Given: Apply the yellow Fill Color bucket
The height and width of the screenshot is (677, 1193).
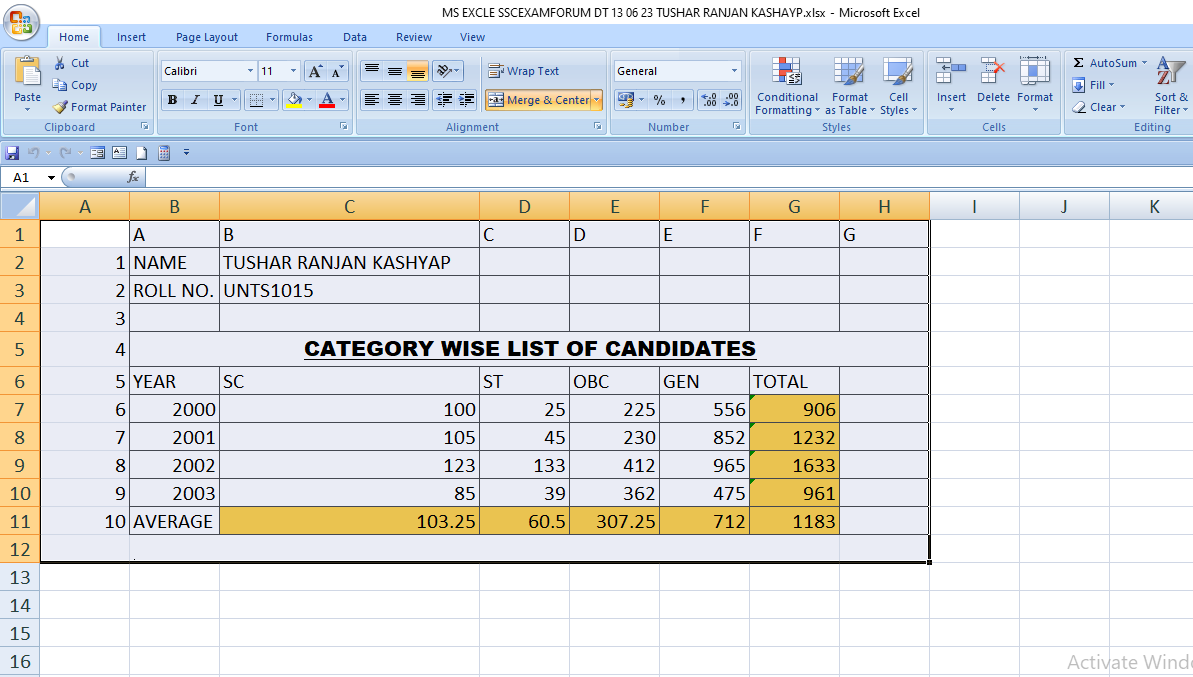Looking at the screenshot, I should coord(293,100).
